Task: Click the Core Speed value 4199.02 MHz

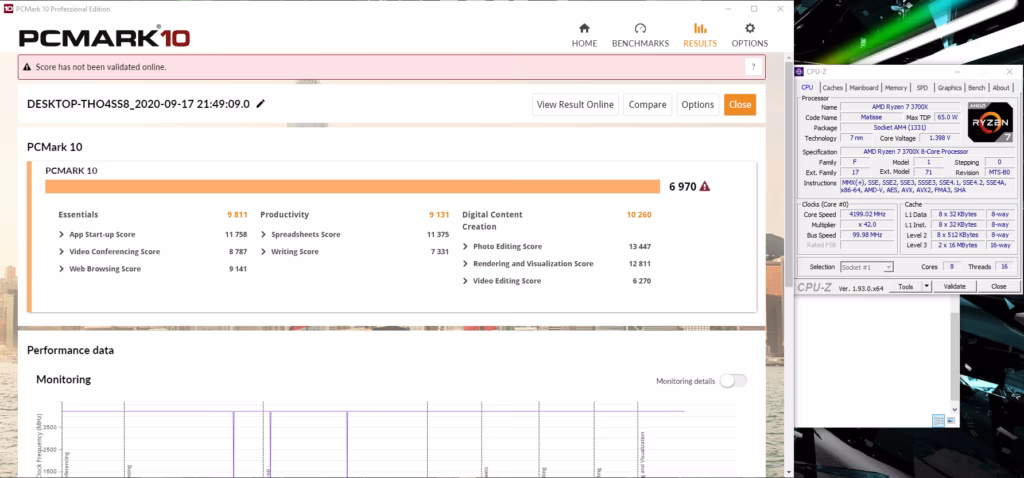Action: click(x=869, y=214)
